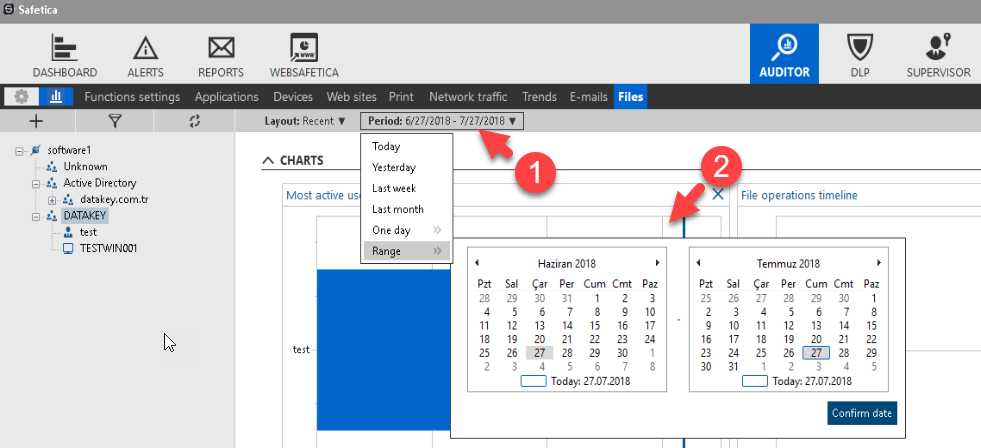981x448 pixels.
Task: Select the TESTWIN001 computer
Action: click(x=108, y=248)
